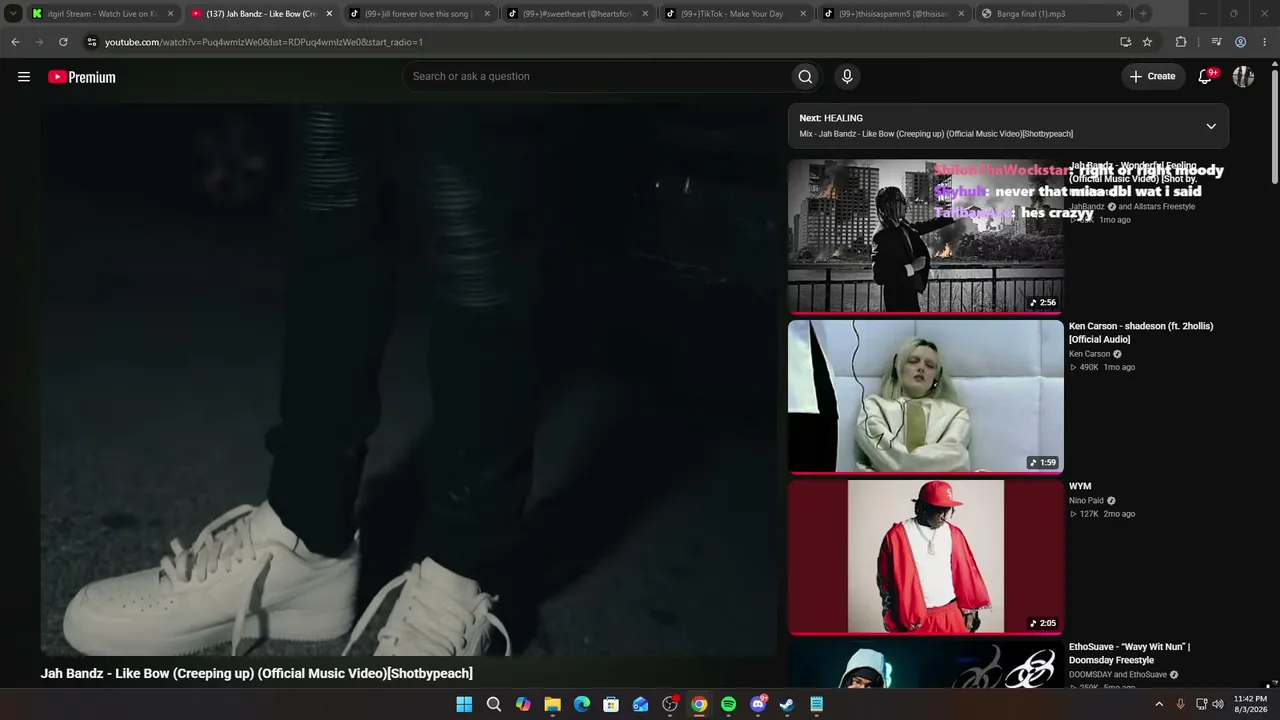Visit the Nino Paid channel
This screenshot has height=720, width=1280.
click(x=1086, y=501)
